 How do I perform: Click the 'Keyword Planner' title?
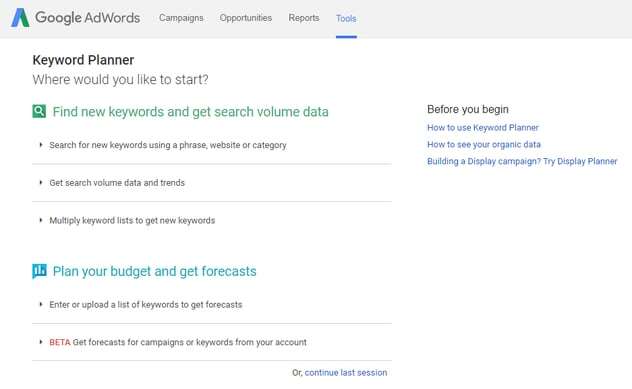(83, 60)
